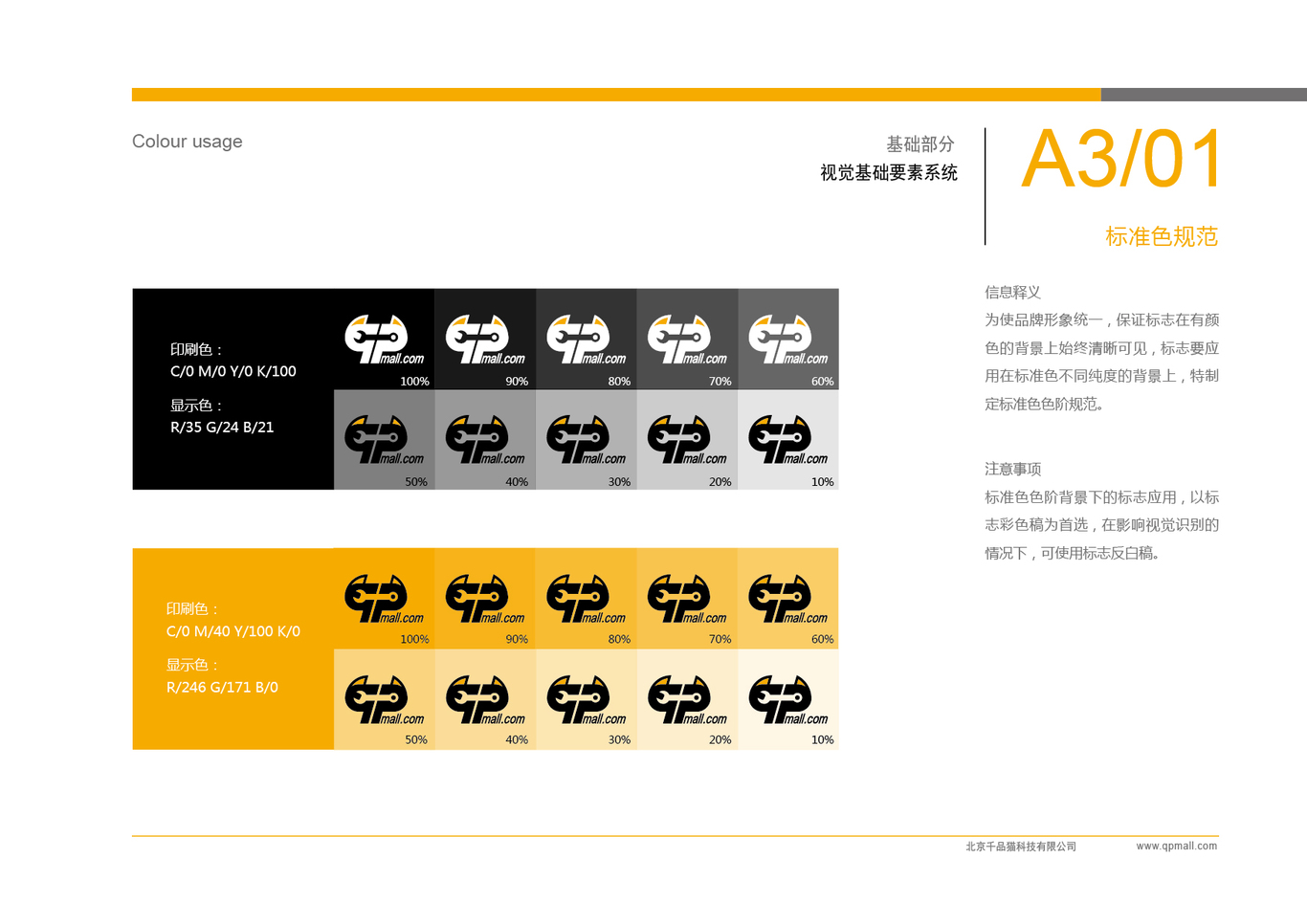Click the logo on 90% orange swatch
The image size is (1307, 924).
485,599
